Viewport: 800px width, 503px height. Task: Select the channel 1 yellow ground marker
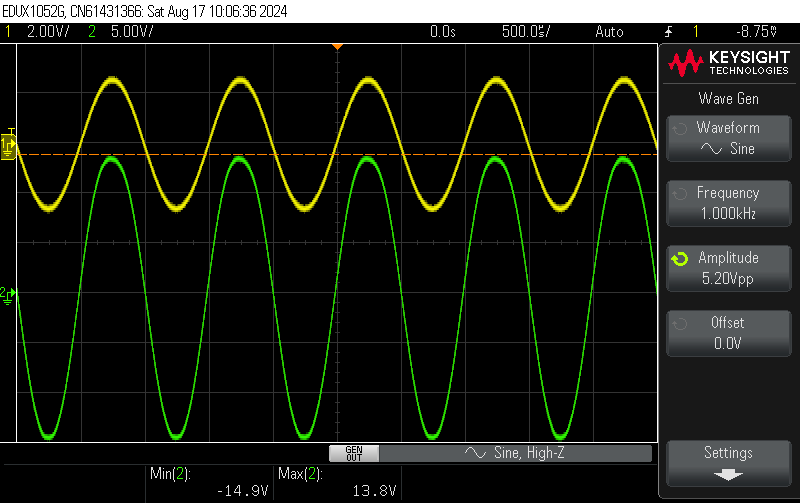9,147
